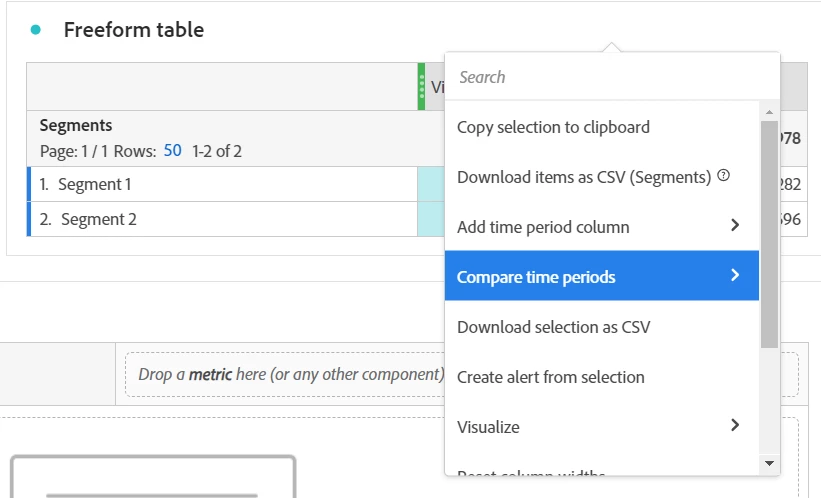Open the Visualize menu entry
Screen dimensions: 821x498
(x=489, y=427)
